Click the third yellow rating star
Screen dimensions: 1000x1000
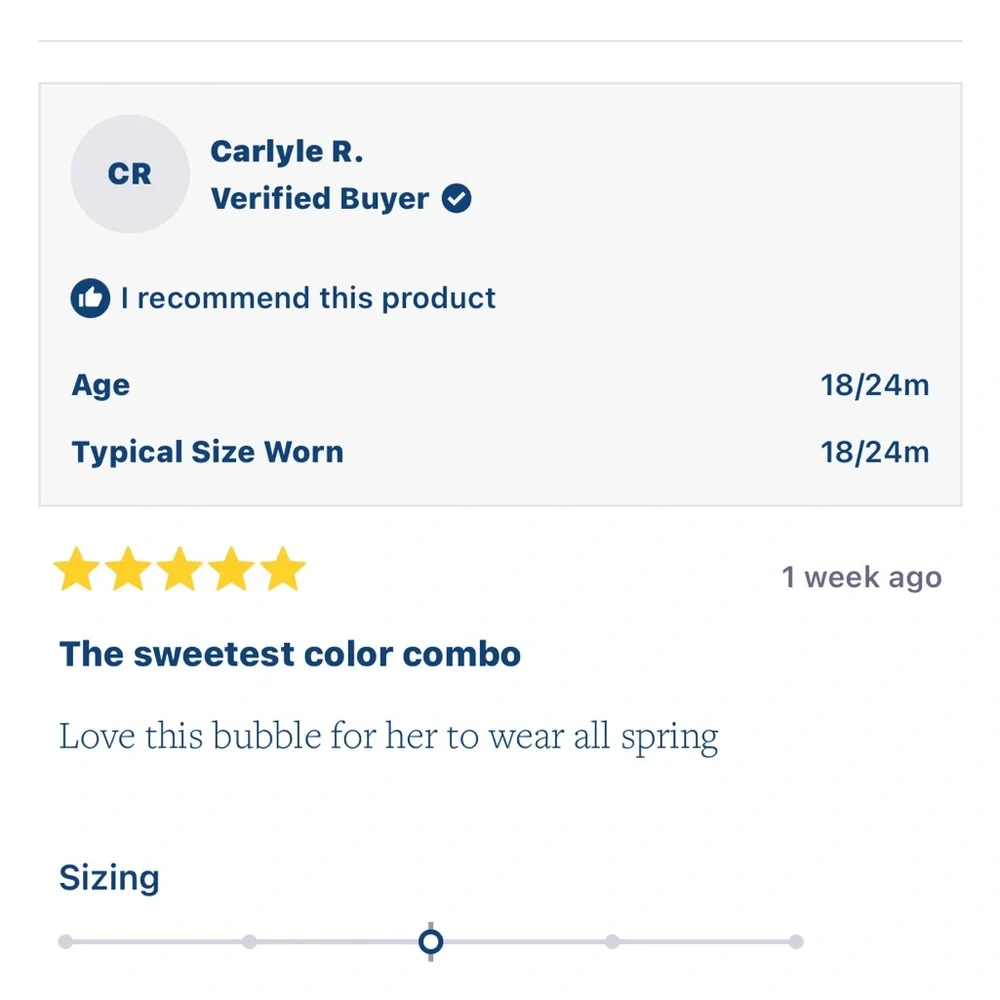coord(180,568)
